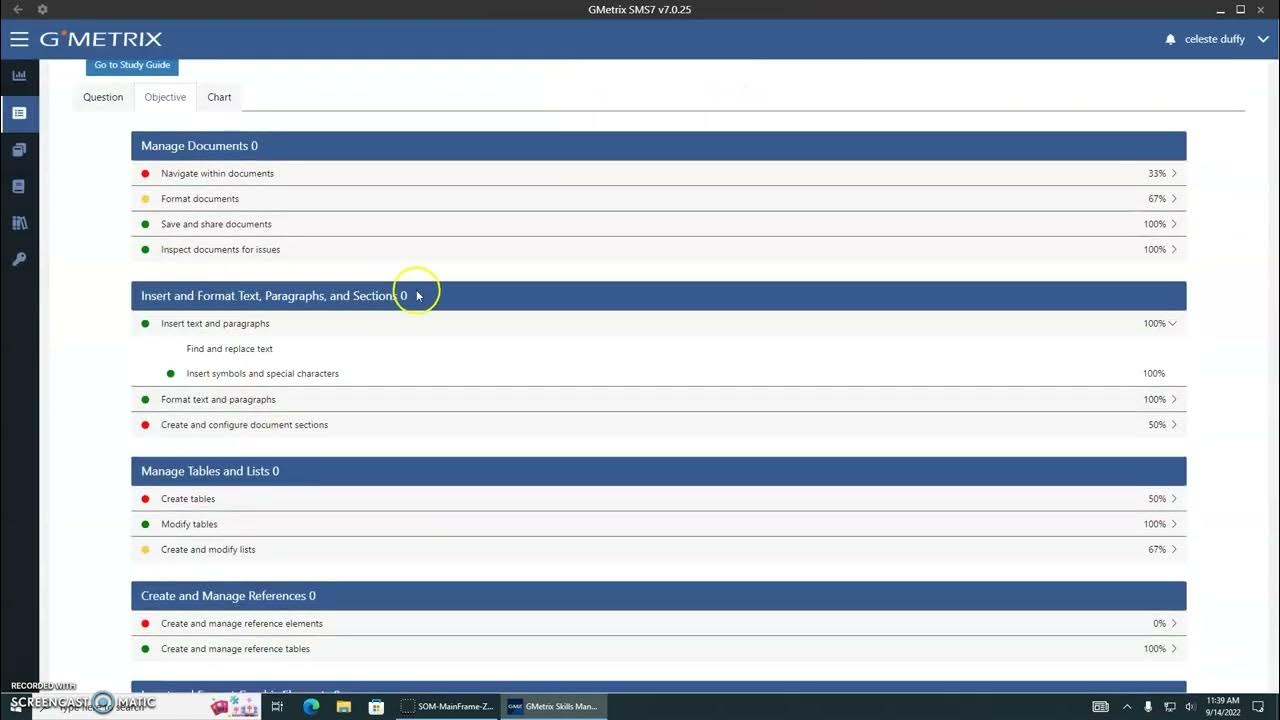Show hidden system tray icons
This screenshot has height=720, width=1280.
pyautogui.click(x=1127, y=706)
